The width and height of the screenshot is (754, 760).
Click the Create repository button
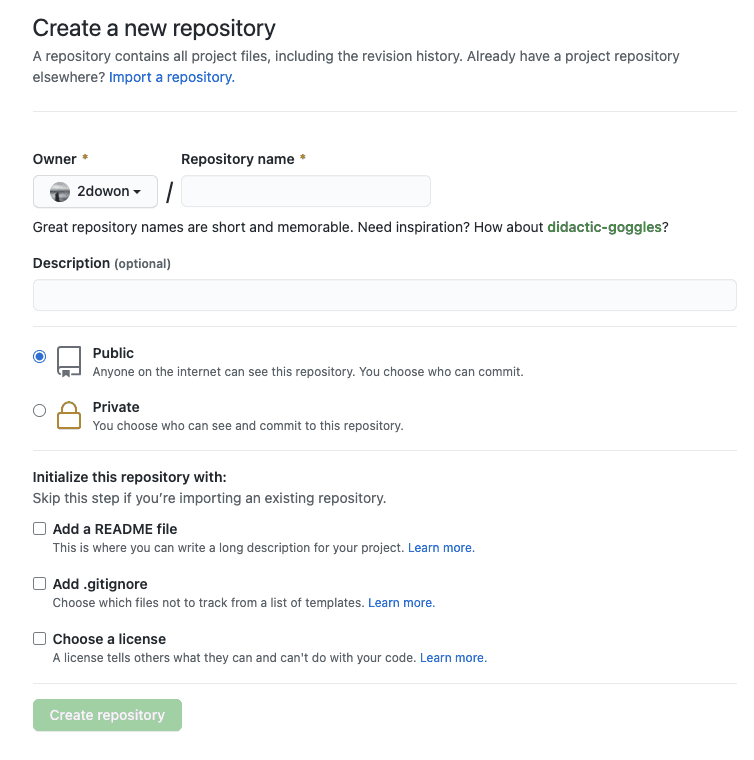coord(107,715)
